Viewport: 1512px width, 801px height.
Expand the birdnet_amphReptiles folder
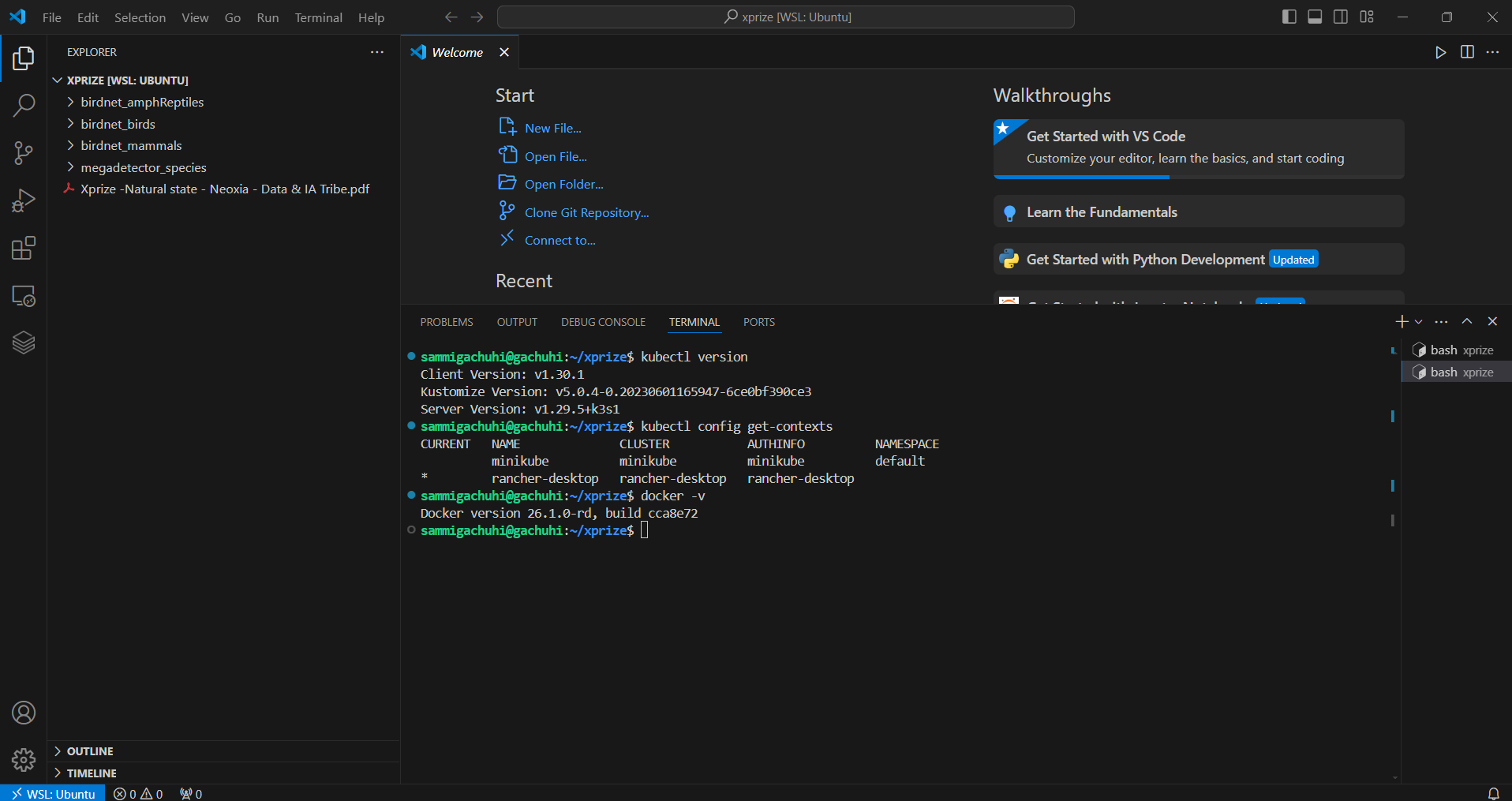pyautogui.click(x=142, y=102)
